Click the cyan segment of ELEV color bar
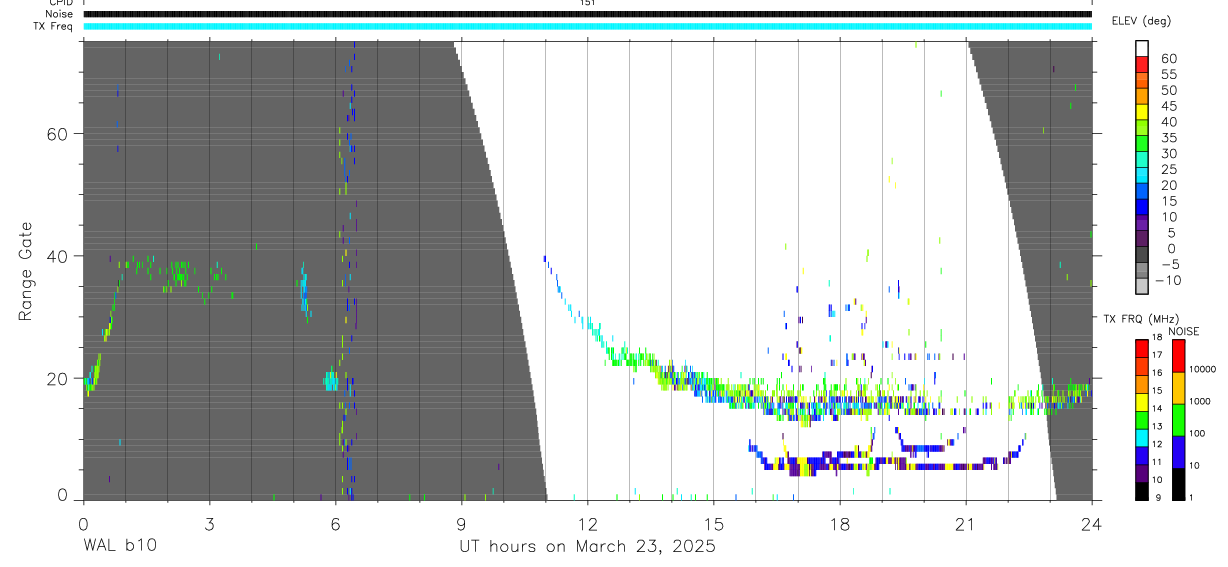Viewport: 1228px width, 567px height. tap(1142, 174)
